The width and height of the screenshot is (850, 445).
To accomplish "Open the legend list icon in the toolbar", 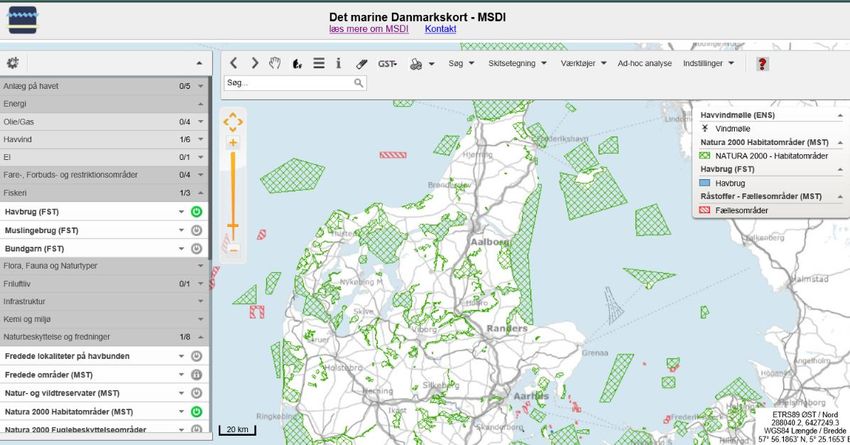I will (x=318, y=63).
